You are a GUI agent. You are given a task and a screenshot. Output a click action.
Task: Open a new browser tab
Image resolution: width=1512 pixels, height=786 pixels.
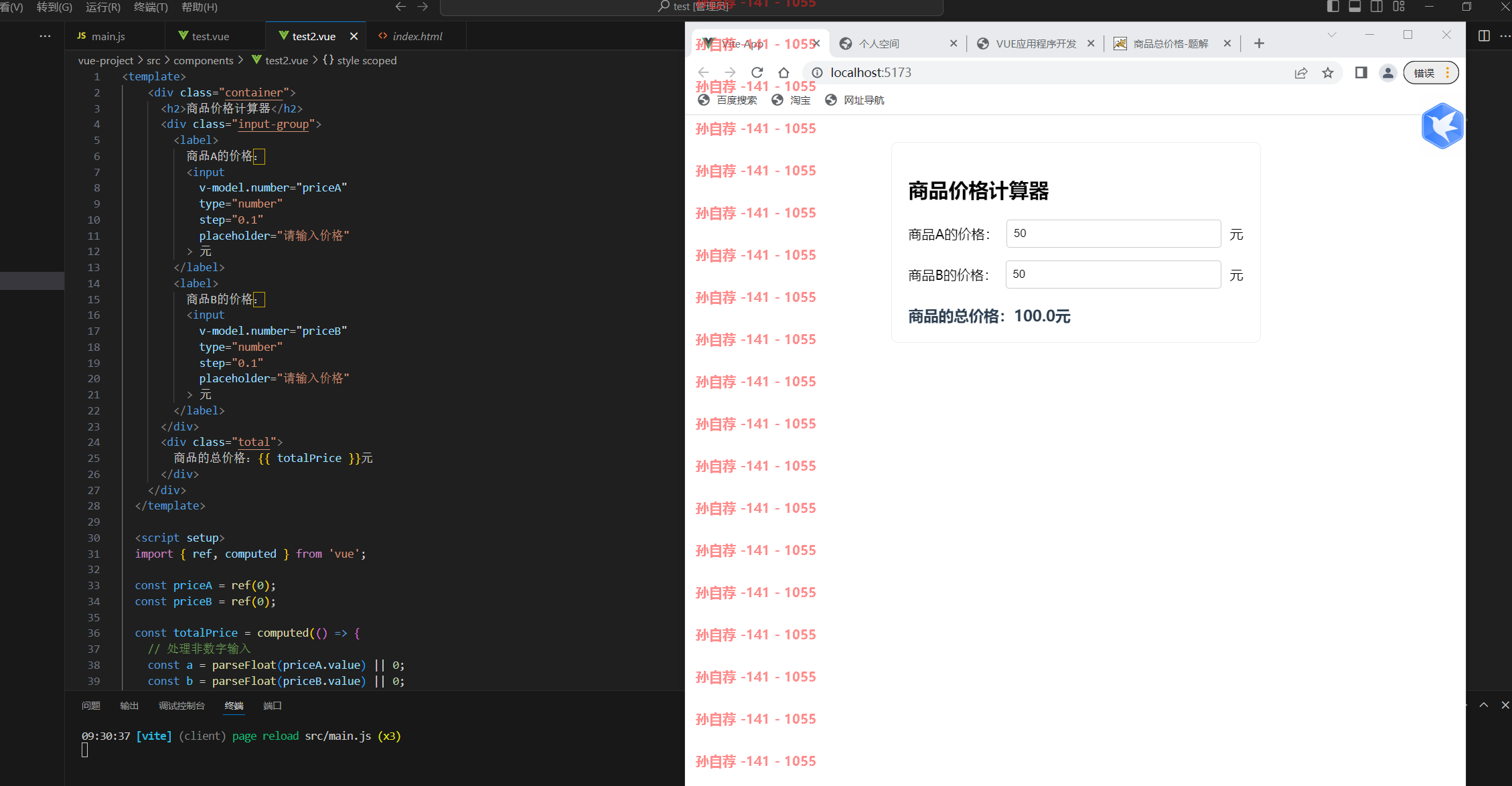tap(1259, 44)
